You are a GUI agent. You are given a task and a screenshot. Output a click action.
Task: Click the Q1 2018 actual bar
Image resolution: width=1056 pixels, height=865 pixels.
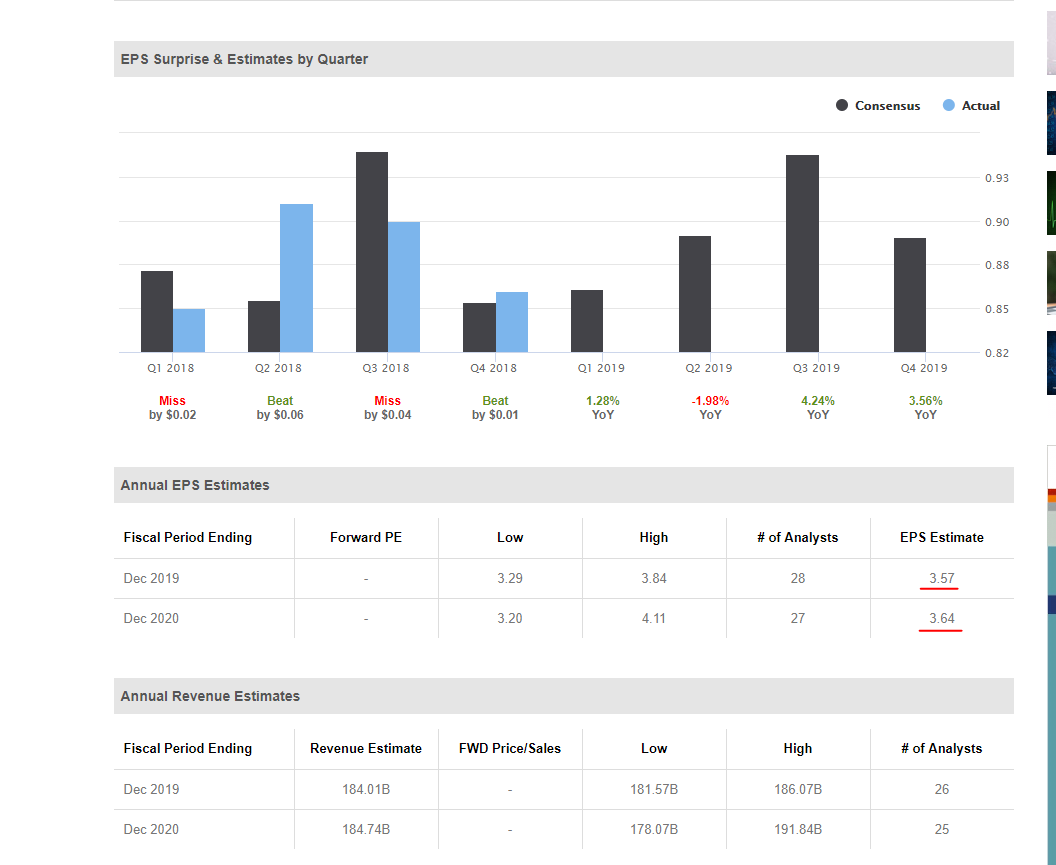(x=189, y=330)
